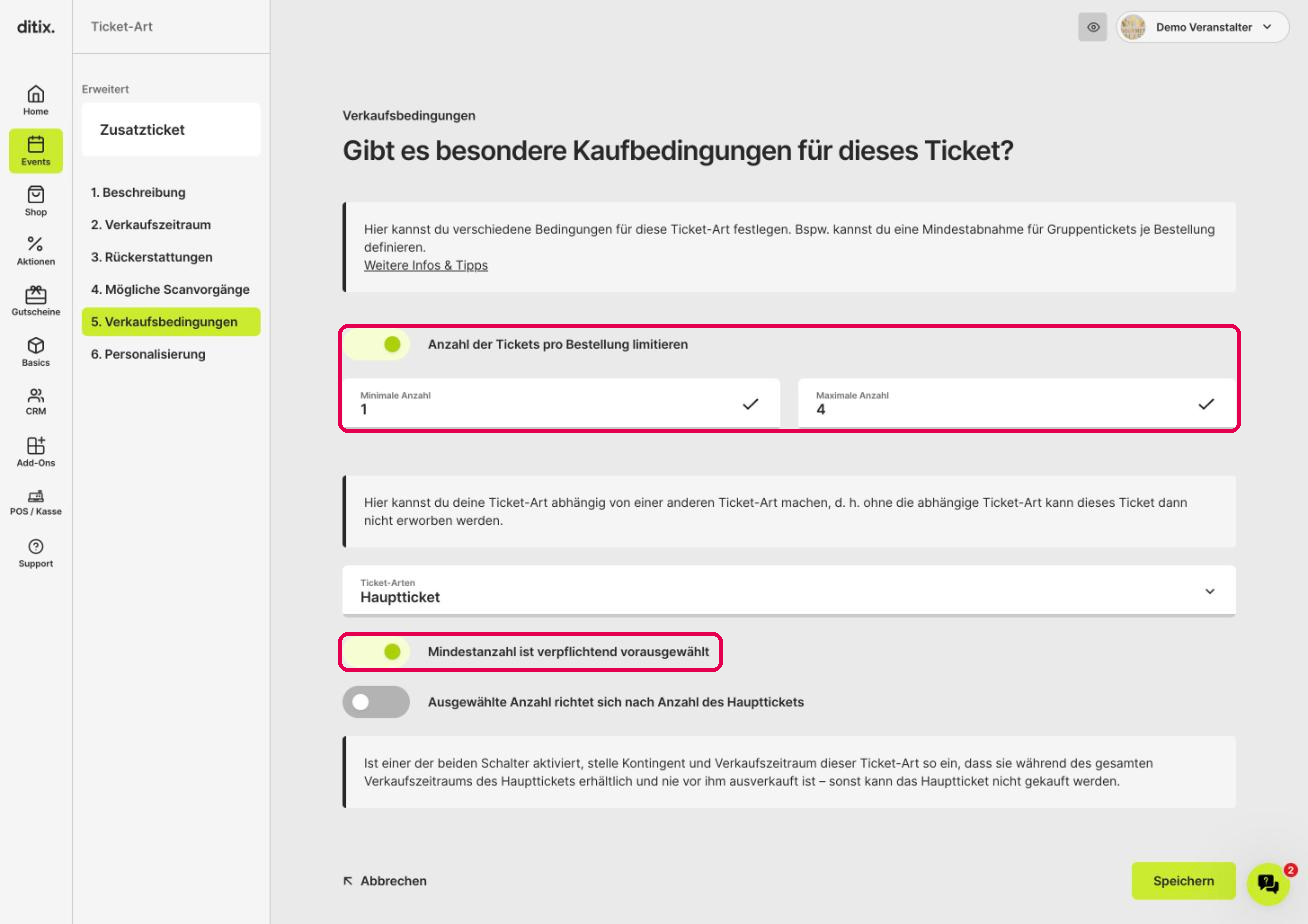Image resolution: width=1308 pixels, height=924 pixels.
Task: Click checkmark in Minimale Anzahl field
Action: [x=750, y=404]
